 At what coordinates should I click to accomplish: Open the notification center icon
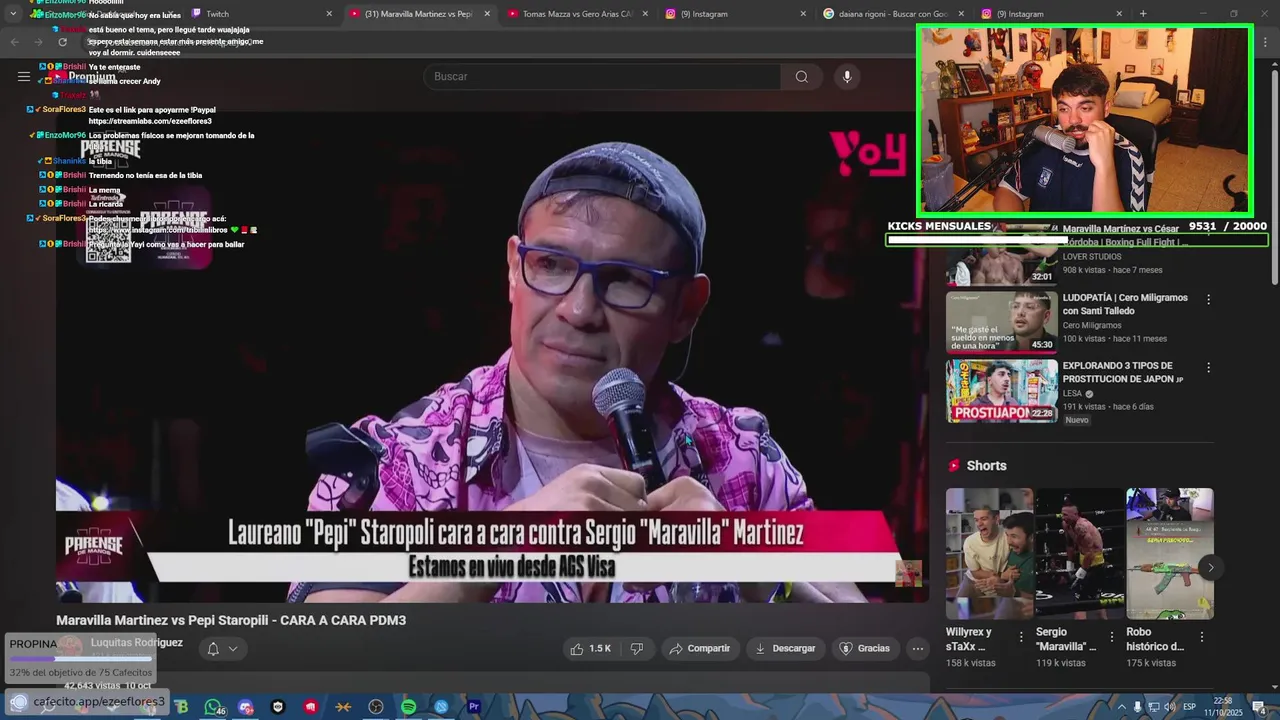point(1261,708)
